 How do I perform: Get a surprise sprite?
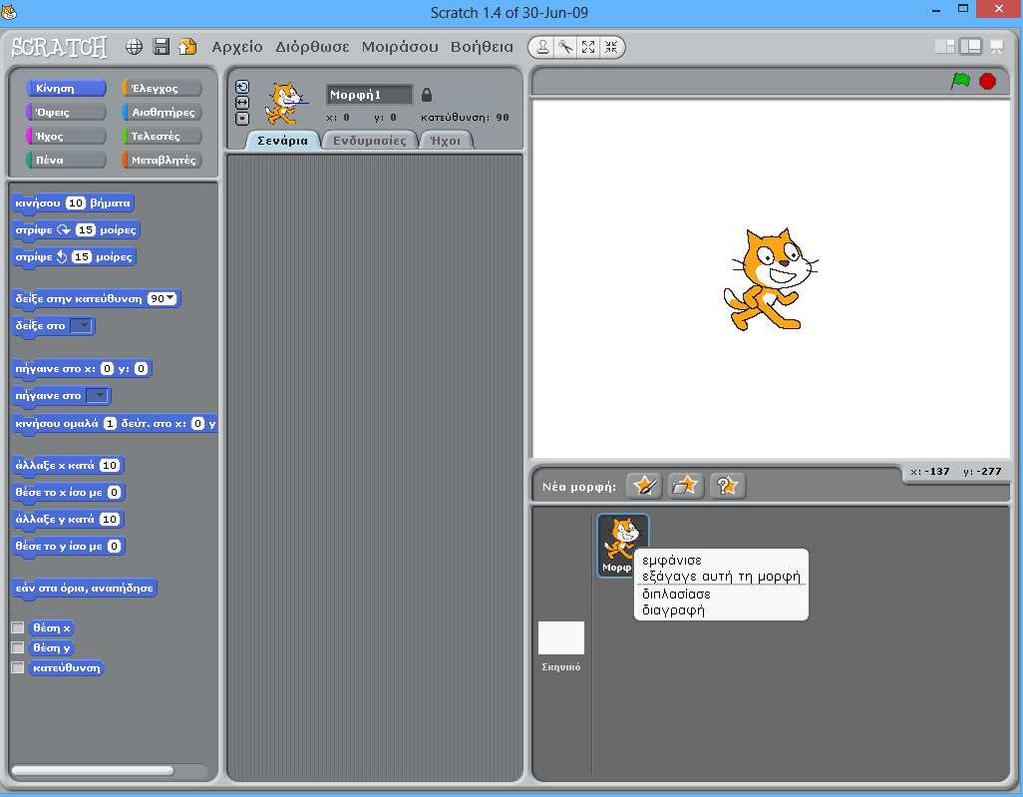[x=727, y=486]
